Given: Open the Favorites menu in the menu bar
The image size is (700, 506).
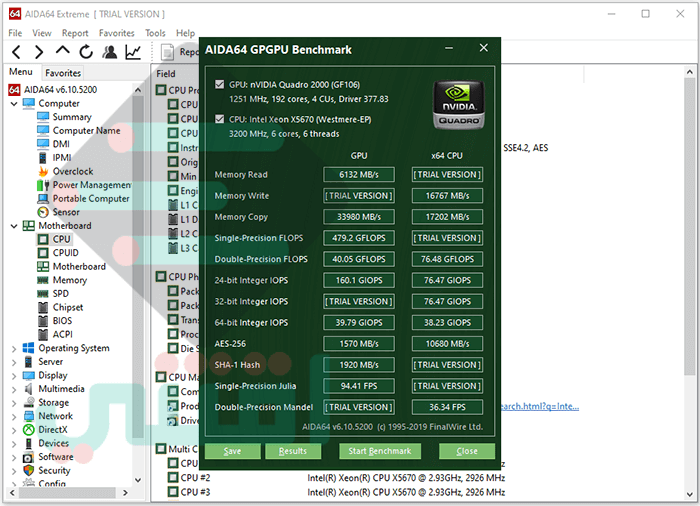Looking at the screenshot, I should pos(117,33).
